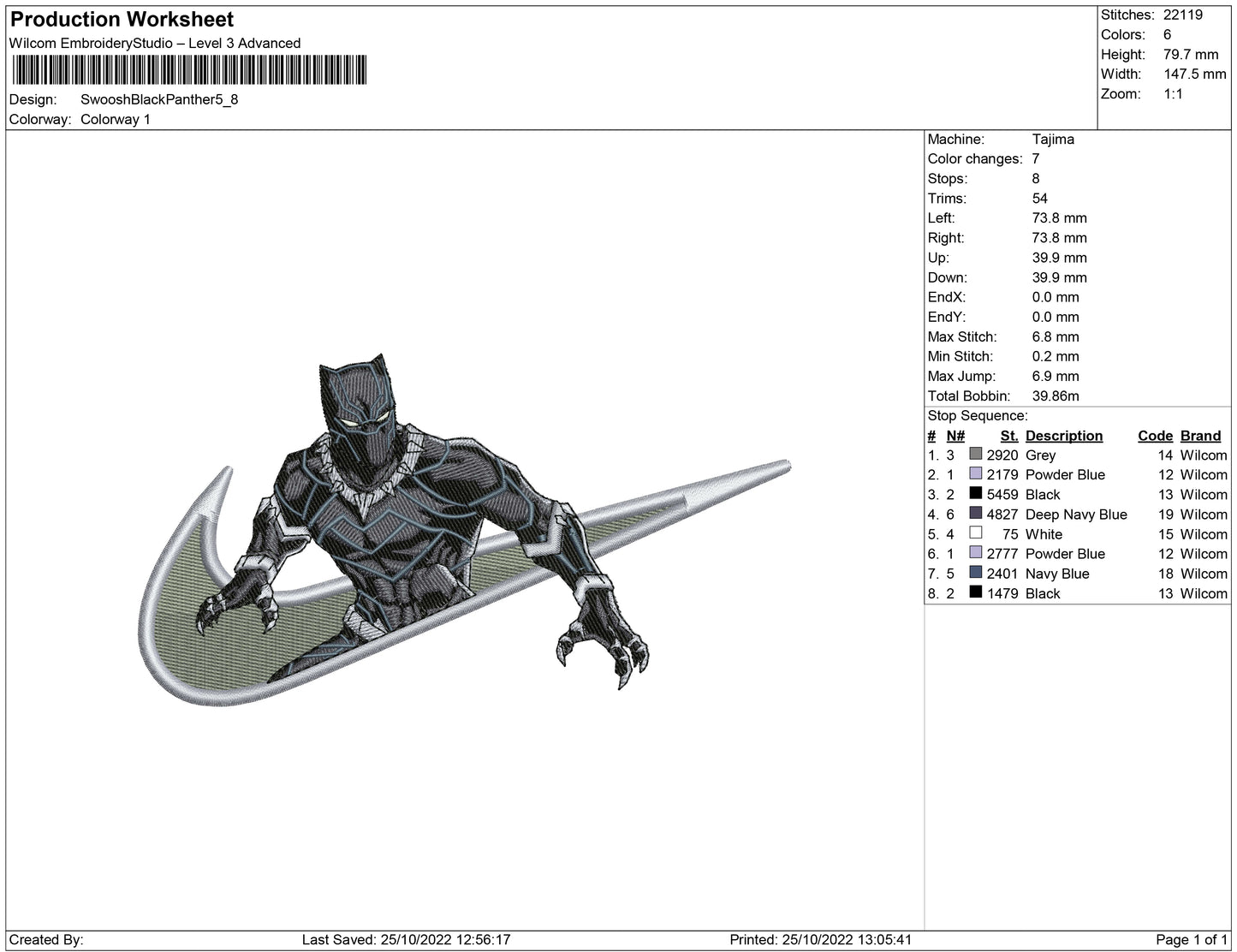This screenshot has height=952, width=1237.
Task: Click the Up value 39.9 mm
Action: coord(1060,257)
